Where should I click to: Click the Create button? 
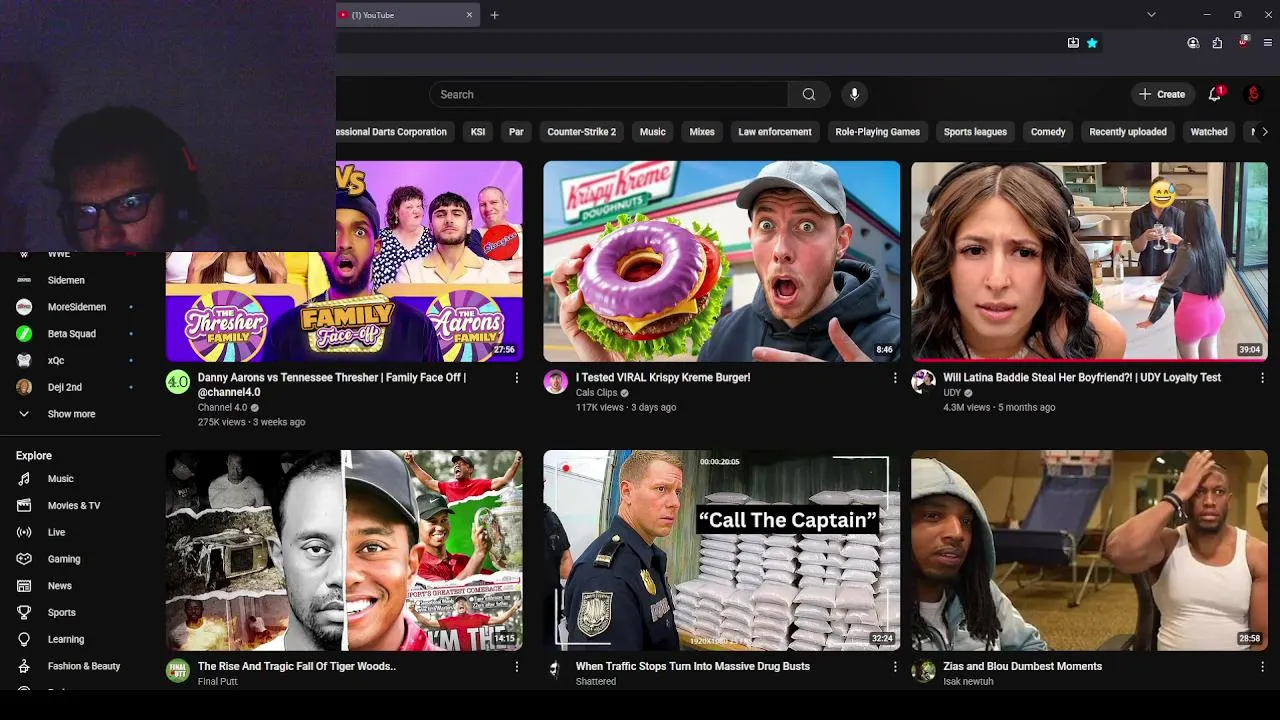[1162, 94]
